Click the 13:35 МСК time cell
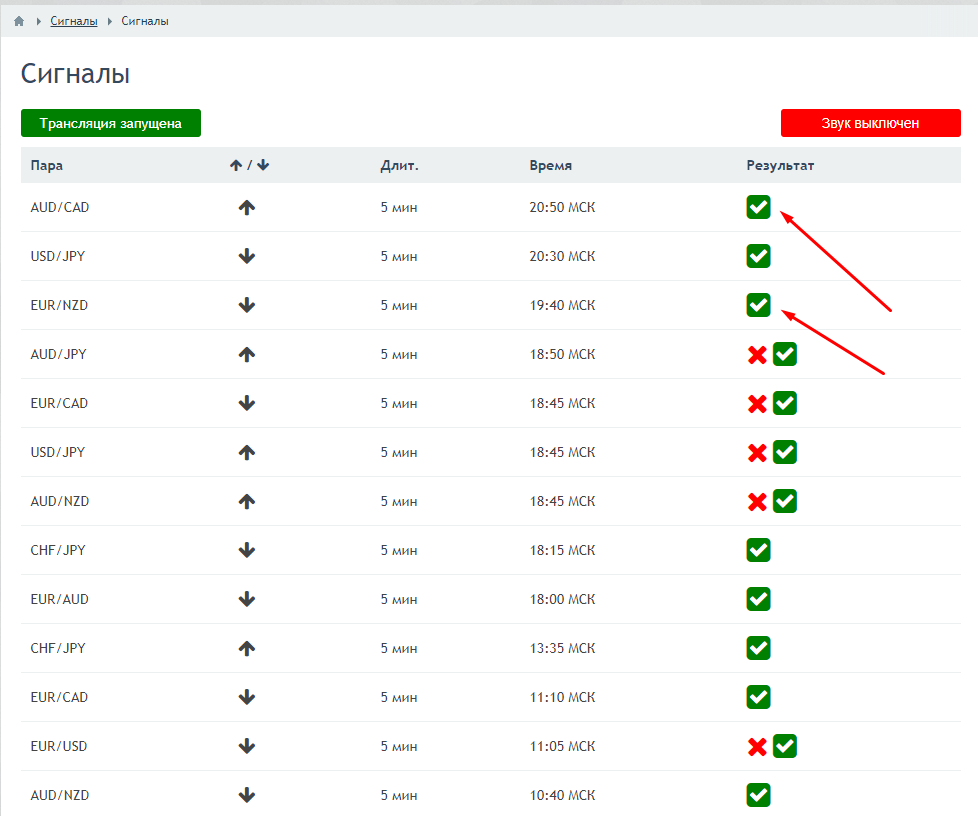 coord(562,648)
